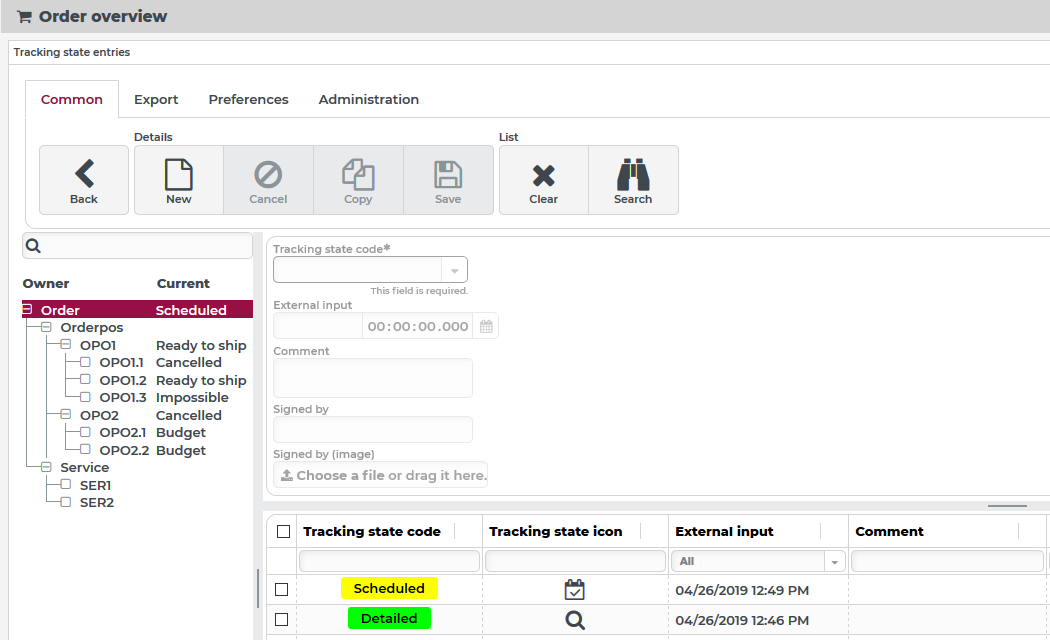Click the green Detailed status badge

(x=389, y=619)
